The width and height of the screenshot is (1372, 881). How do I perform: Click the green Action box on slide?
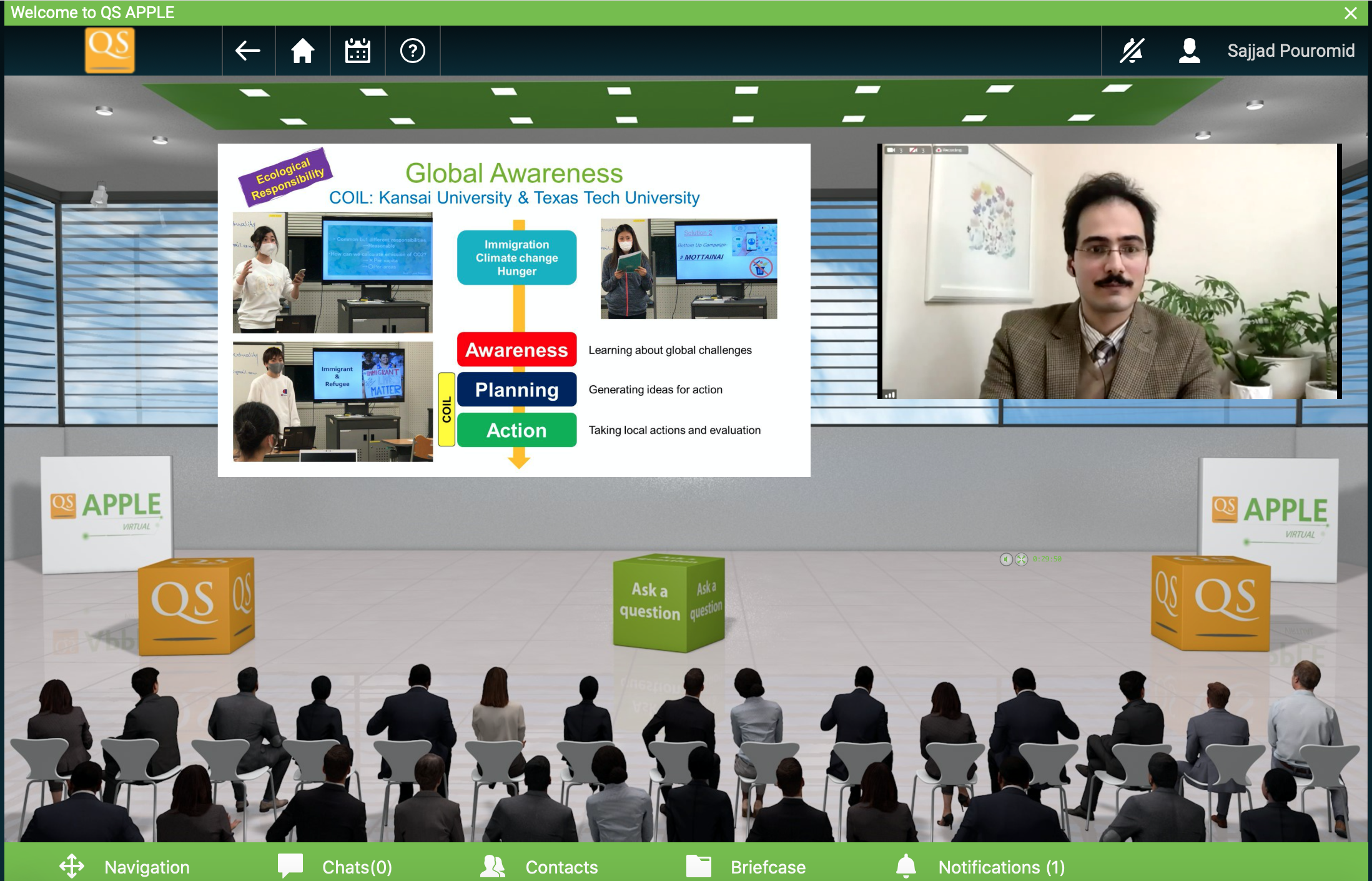[516, 430]
